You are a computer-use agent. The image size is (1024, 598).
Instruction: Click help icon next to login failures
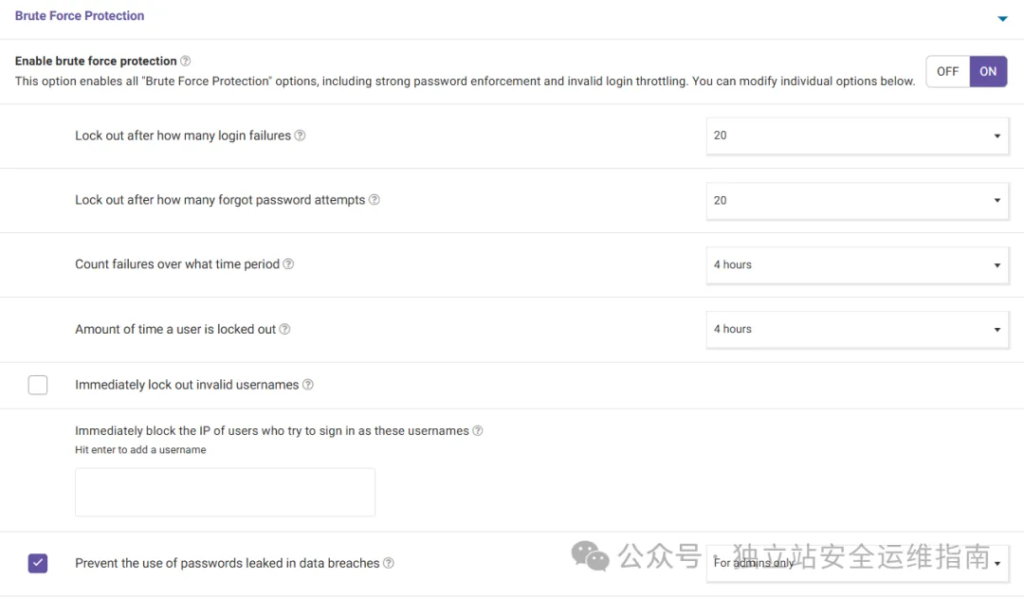pyautogui.click(x=300, y=135)
